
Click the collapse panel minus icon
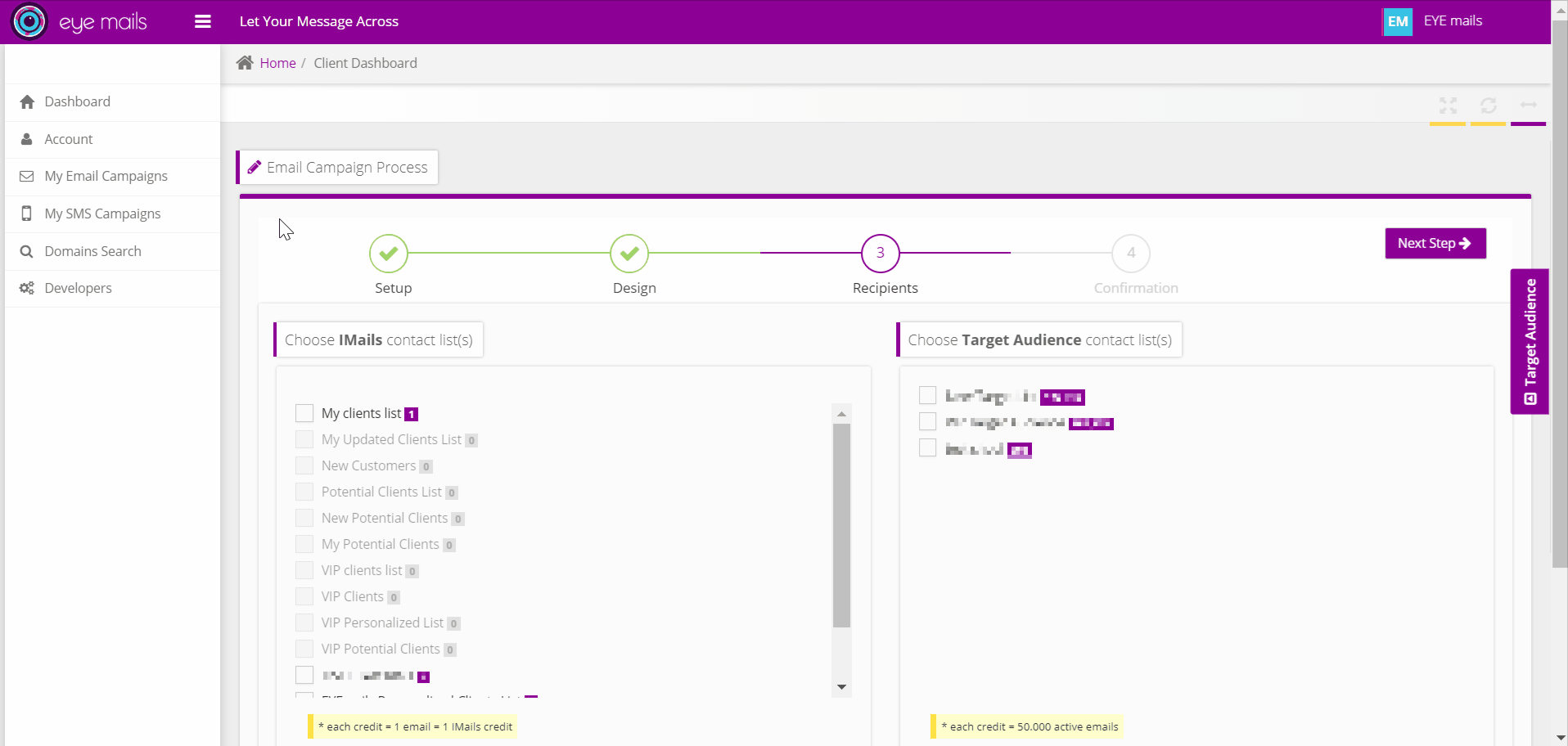1528,106
